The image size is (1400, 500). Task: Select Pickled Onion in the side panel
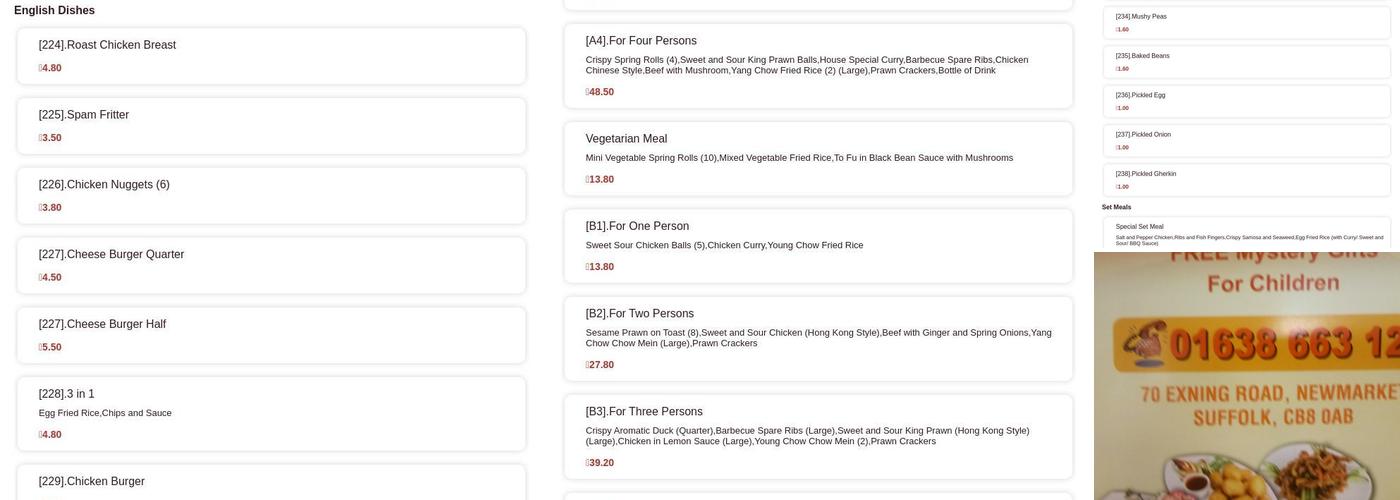[x=1246, y=140]
